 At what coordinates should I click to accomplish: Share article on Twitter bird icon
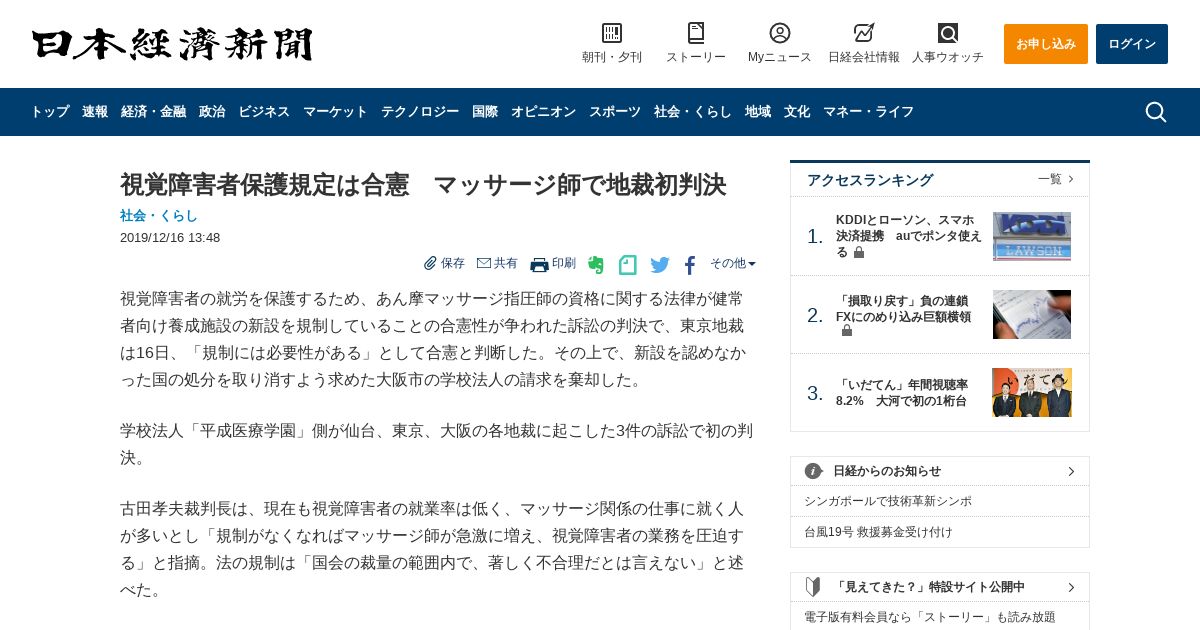[x=660, y=265]
